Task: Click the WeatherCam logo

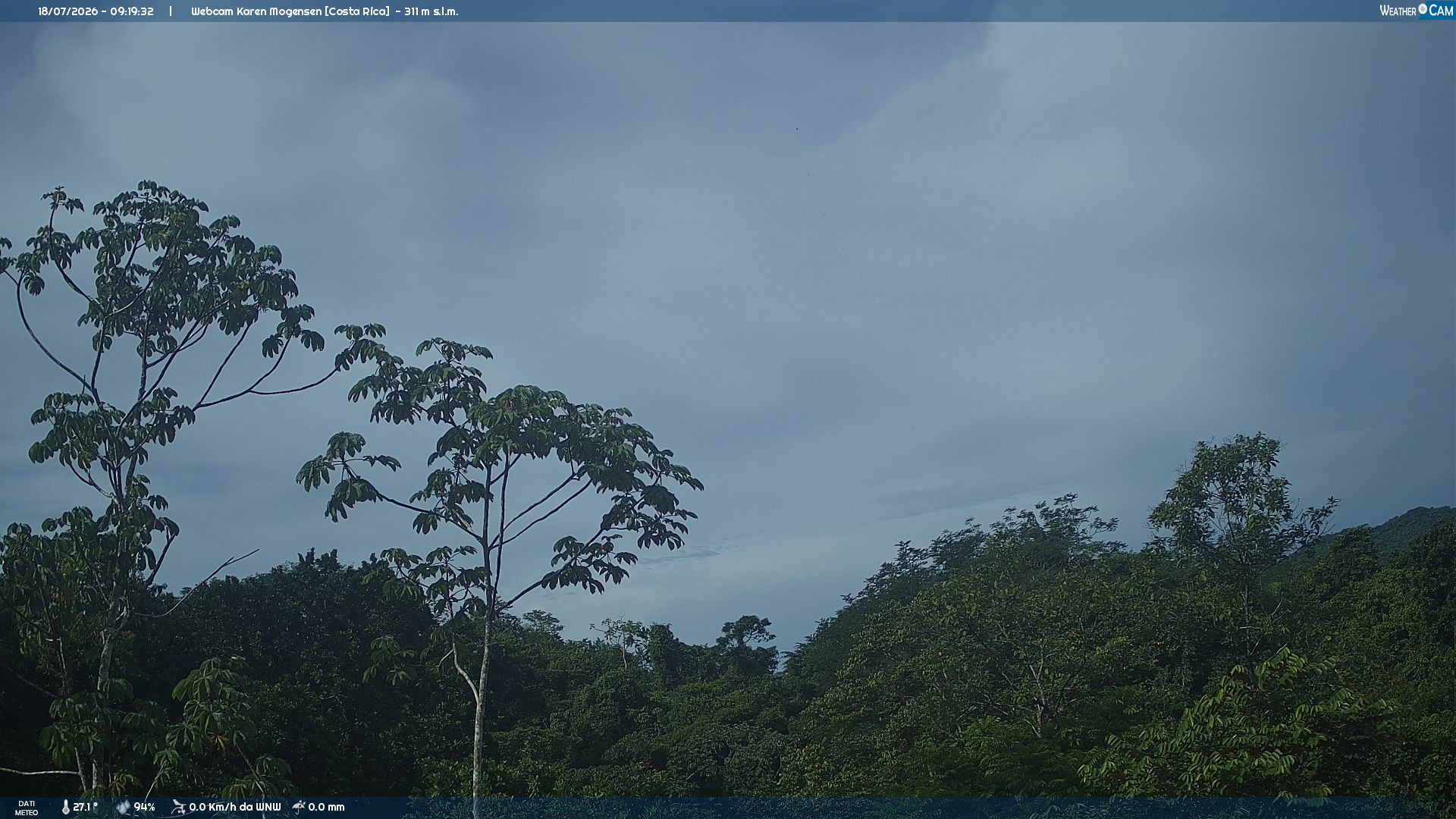Action: click(1416, 11)
